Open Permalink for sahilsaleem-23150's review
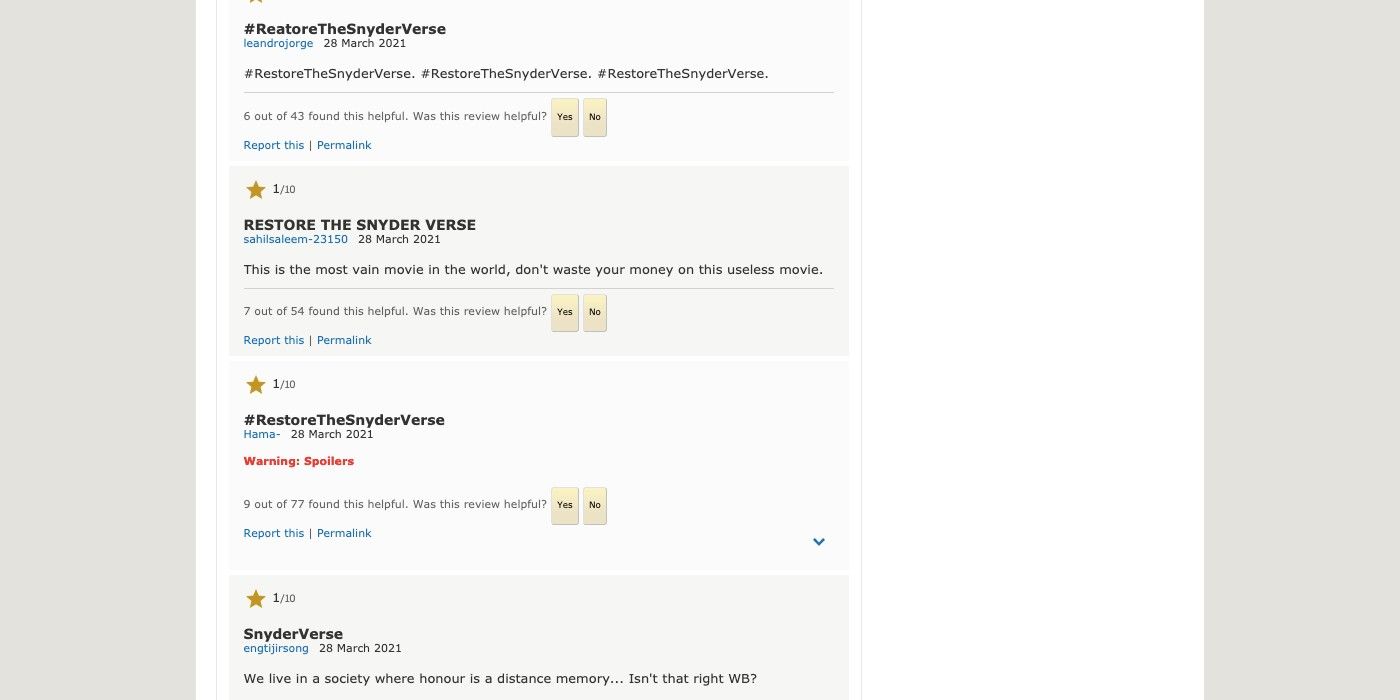Image resolution: width=1400 pixels, height=700 pixels. 344,340
